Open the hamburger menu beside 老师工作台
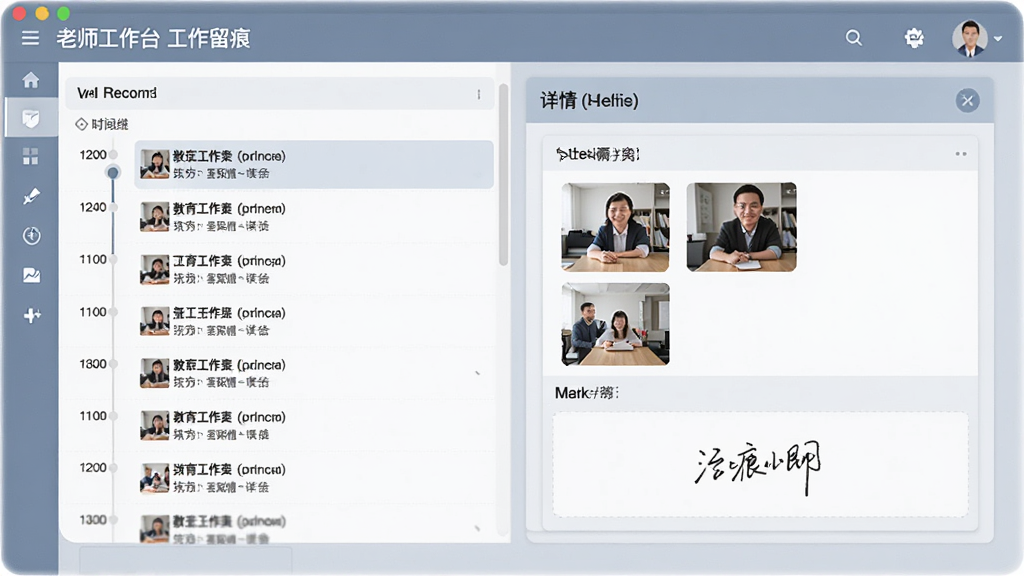 (30, 39)
